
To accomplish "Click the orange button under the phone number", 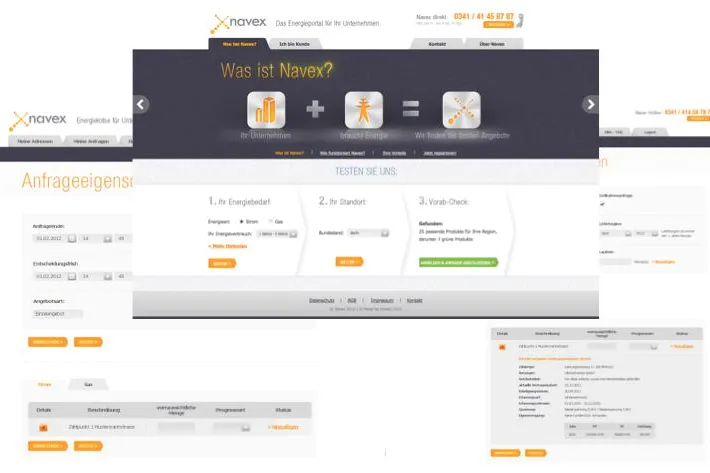I will click(498, 24).
